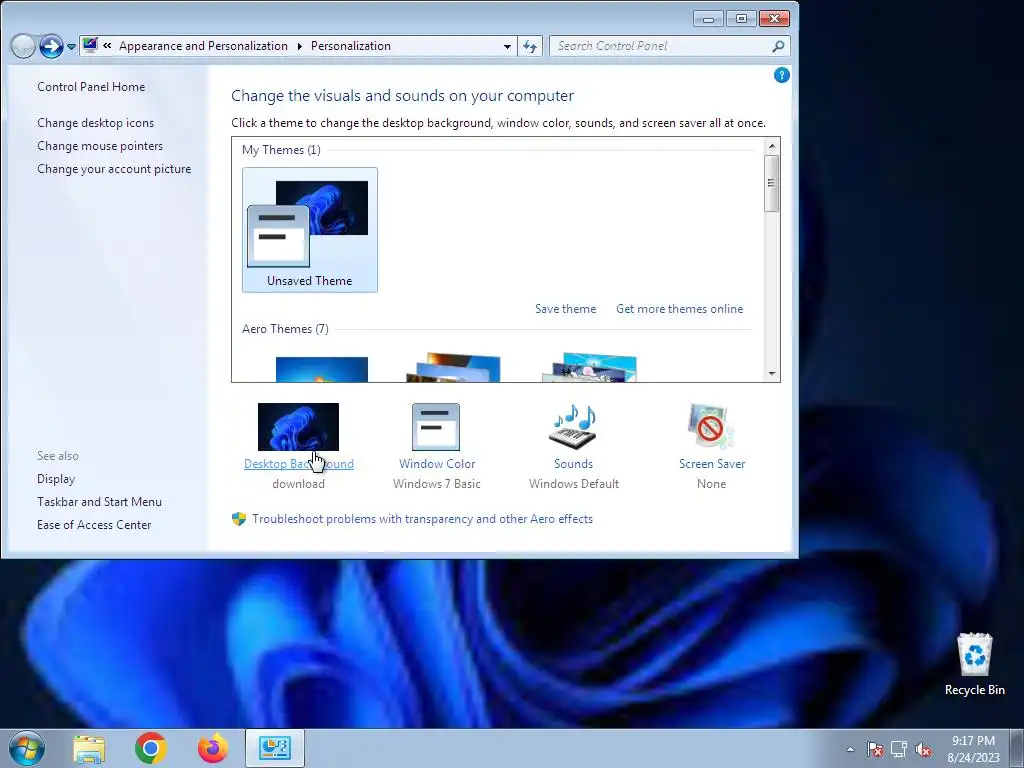This screenshot has width=1024, height=768.
Task: Click the network tray icon
Action: coord(899,749)
